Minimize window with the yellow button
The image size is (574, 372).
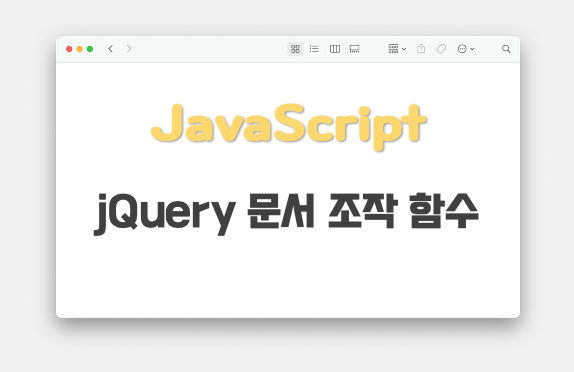tap(79, 49)
